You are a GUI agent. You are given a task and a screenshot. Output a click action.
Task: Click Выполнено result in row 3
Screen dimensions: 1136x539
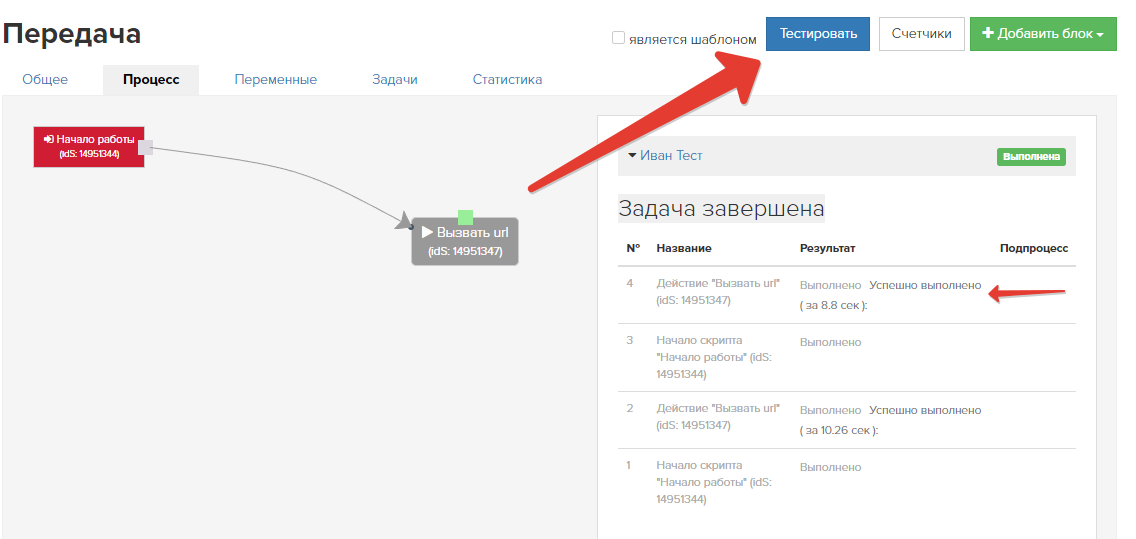(830, 342)
